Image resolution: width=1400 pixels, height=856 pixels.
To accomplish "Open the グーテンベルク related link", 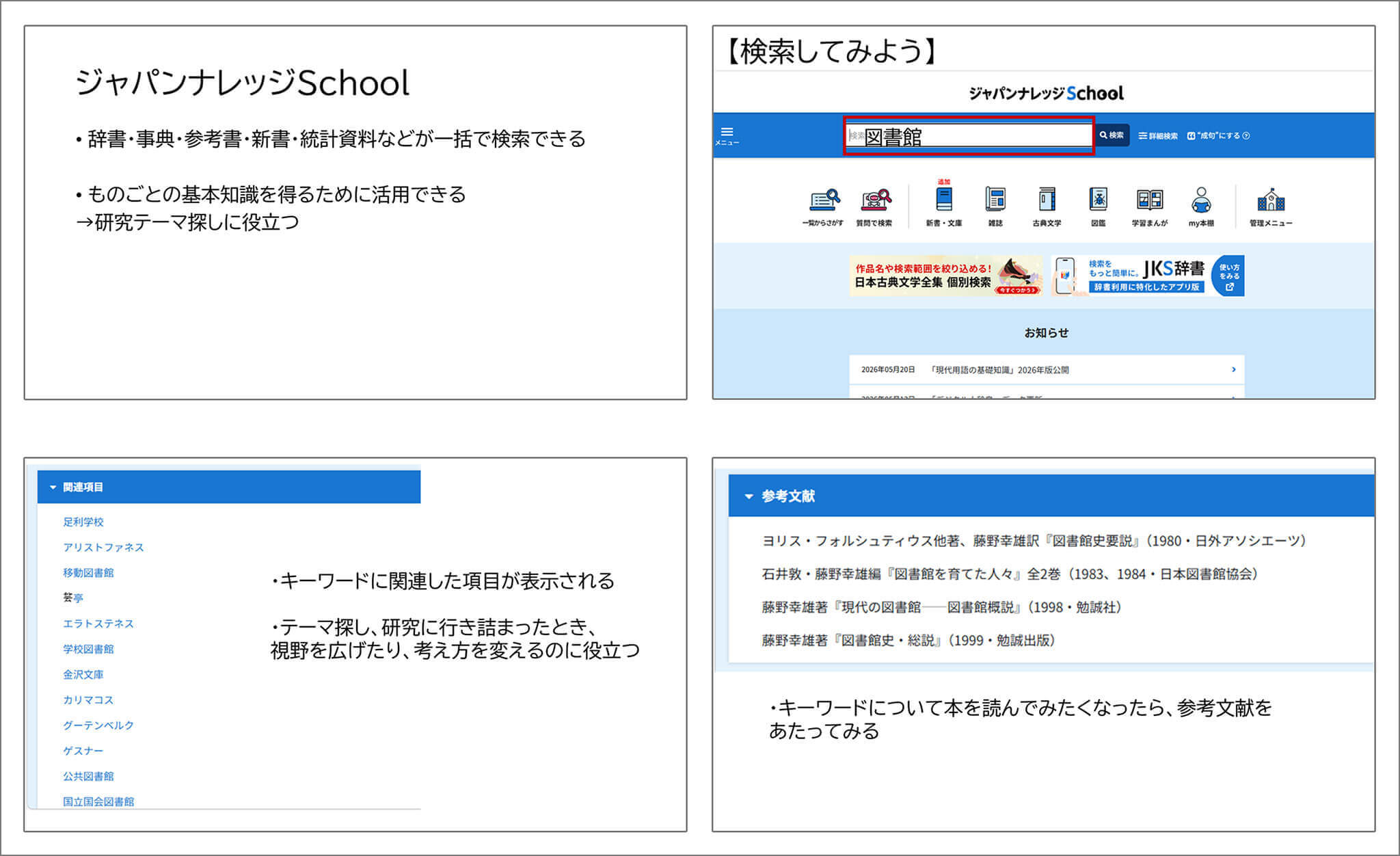I will pos(98,725).
